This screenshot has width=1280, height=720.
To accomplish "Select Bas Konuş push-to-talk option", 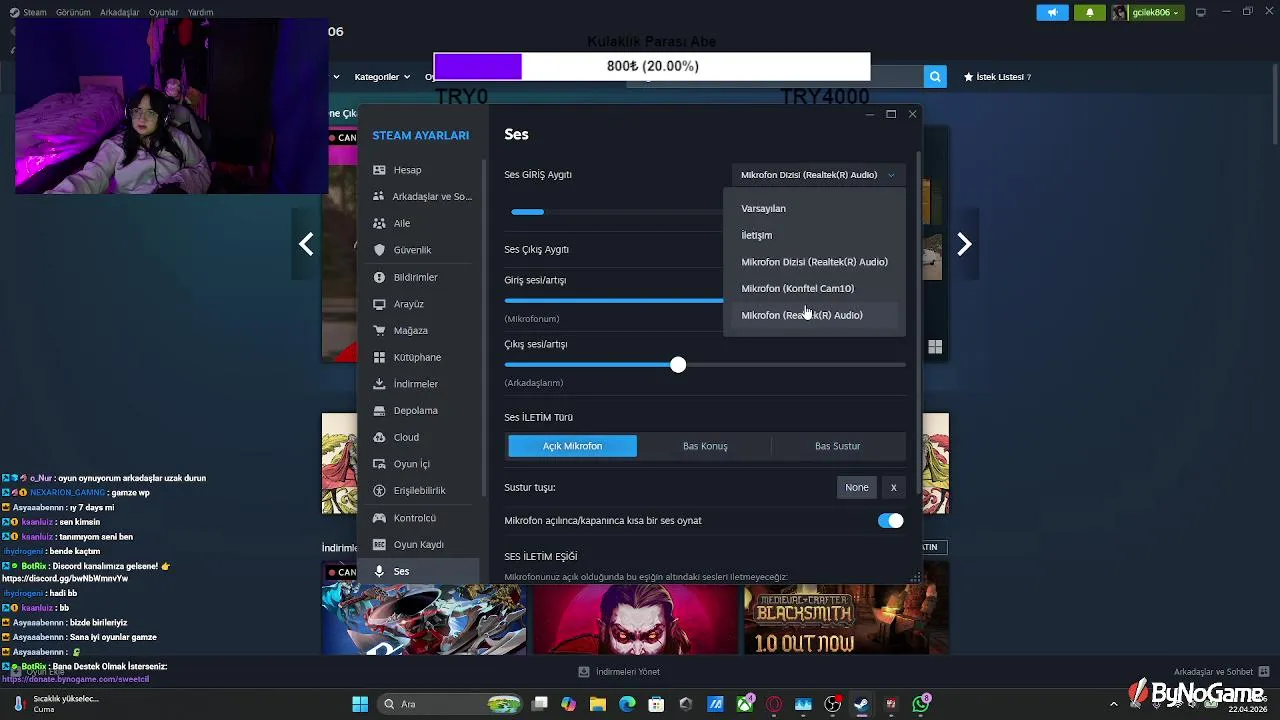I will [x=705, y=446].
